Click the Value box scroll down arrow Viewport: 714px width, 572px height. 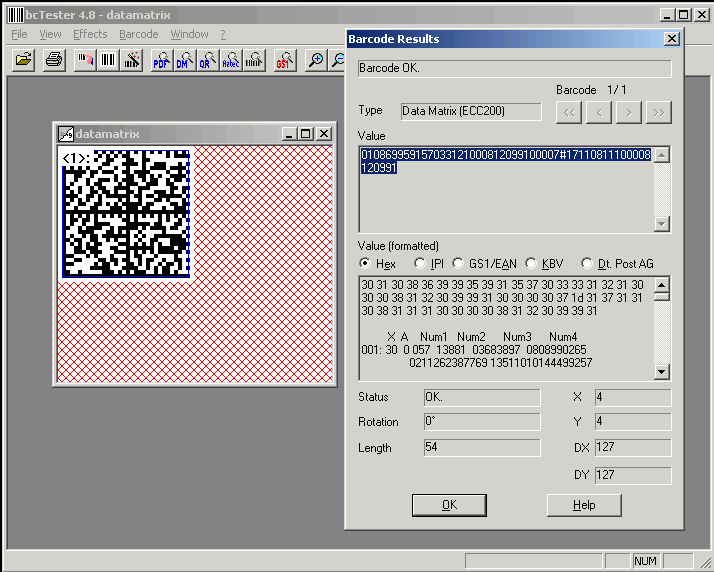[662, 224]
